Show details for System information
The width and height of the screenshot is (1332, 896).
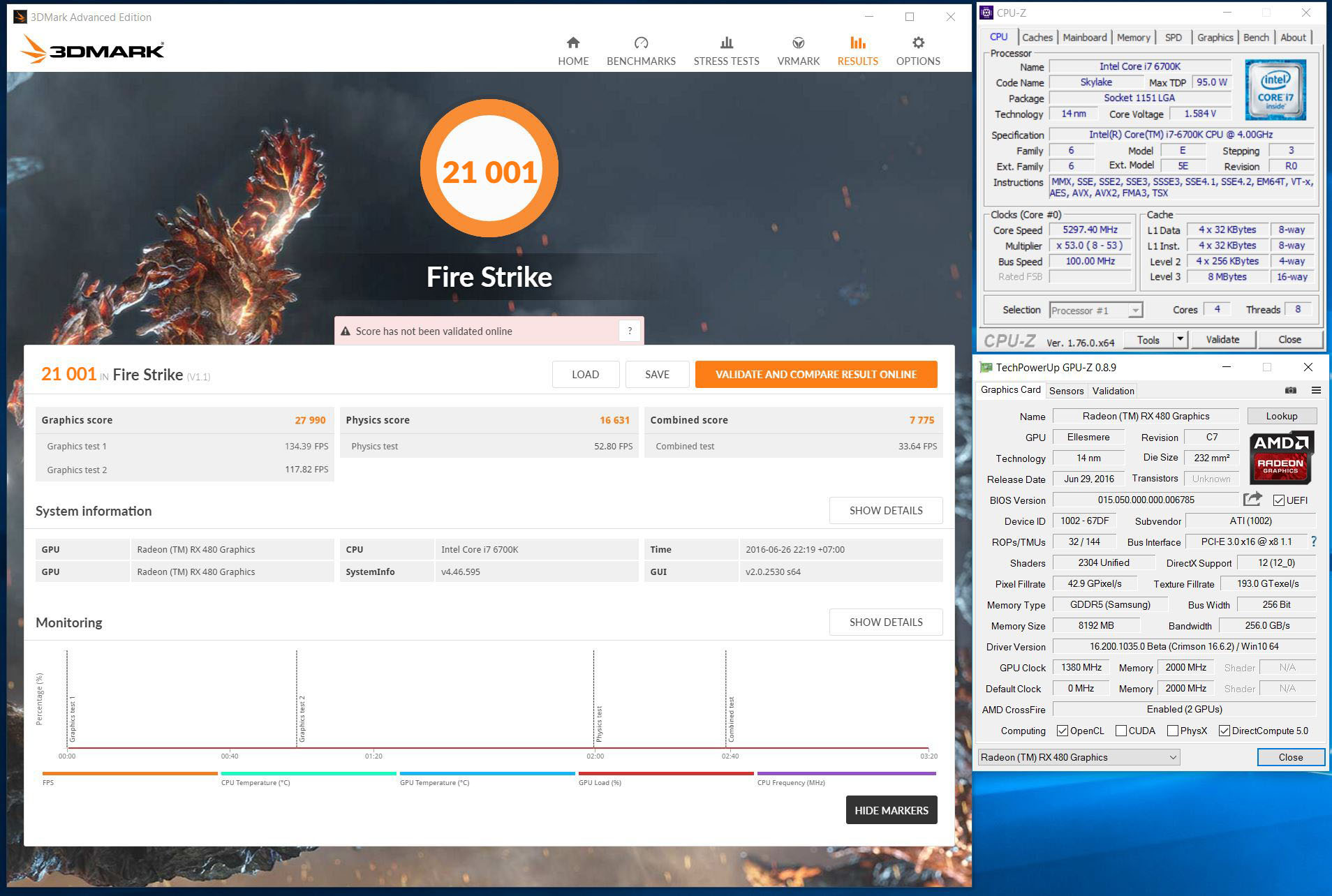(x=886, y=511)
